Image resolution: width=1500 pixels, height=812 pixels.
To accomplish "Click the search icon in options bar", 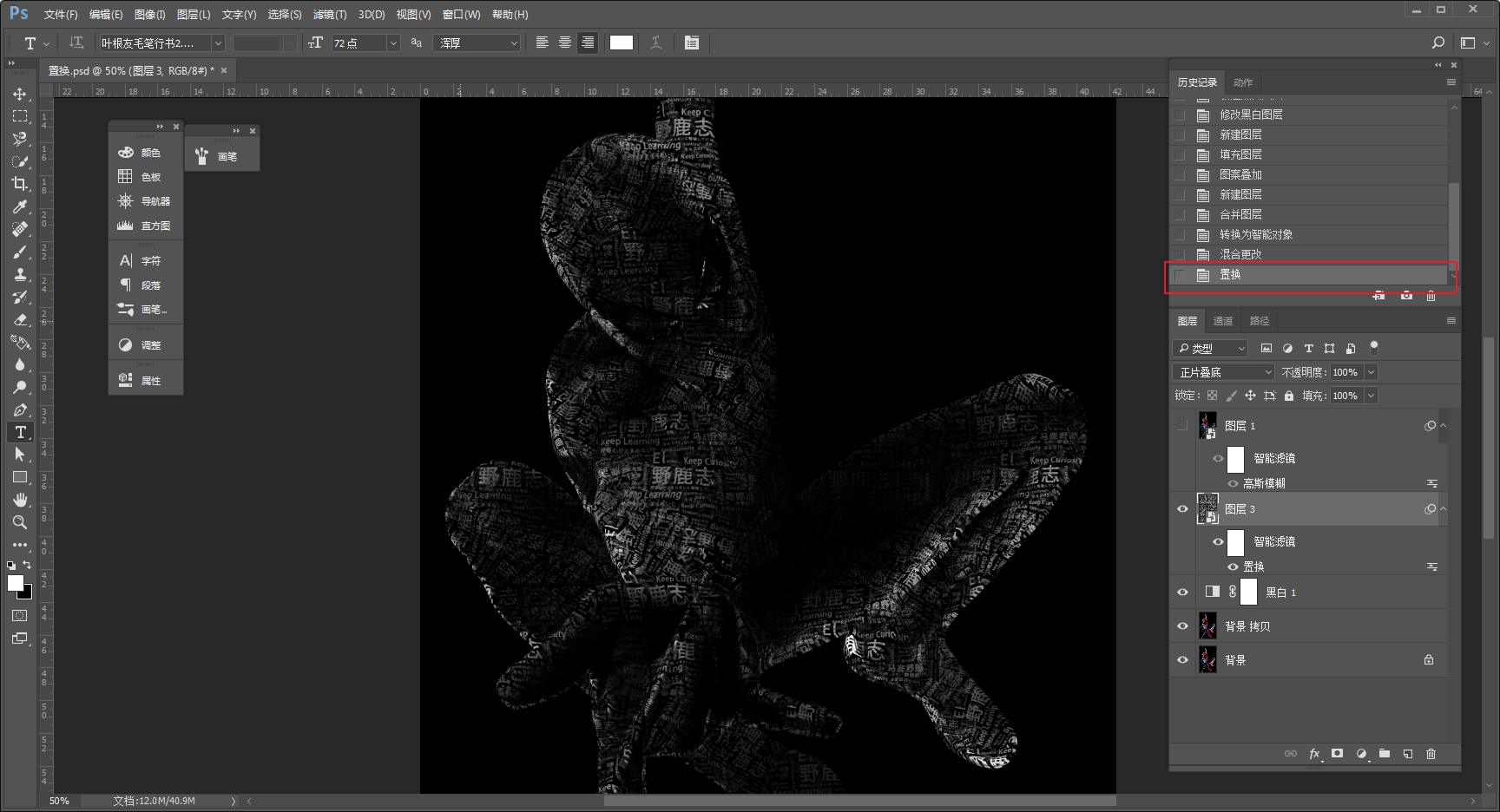I will coord(1438,43).
